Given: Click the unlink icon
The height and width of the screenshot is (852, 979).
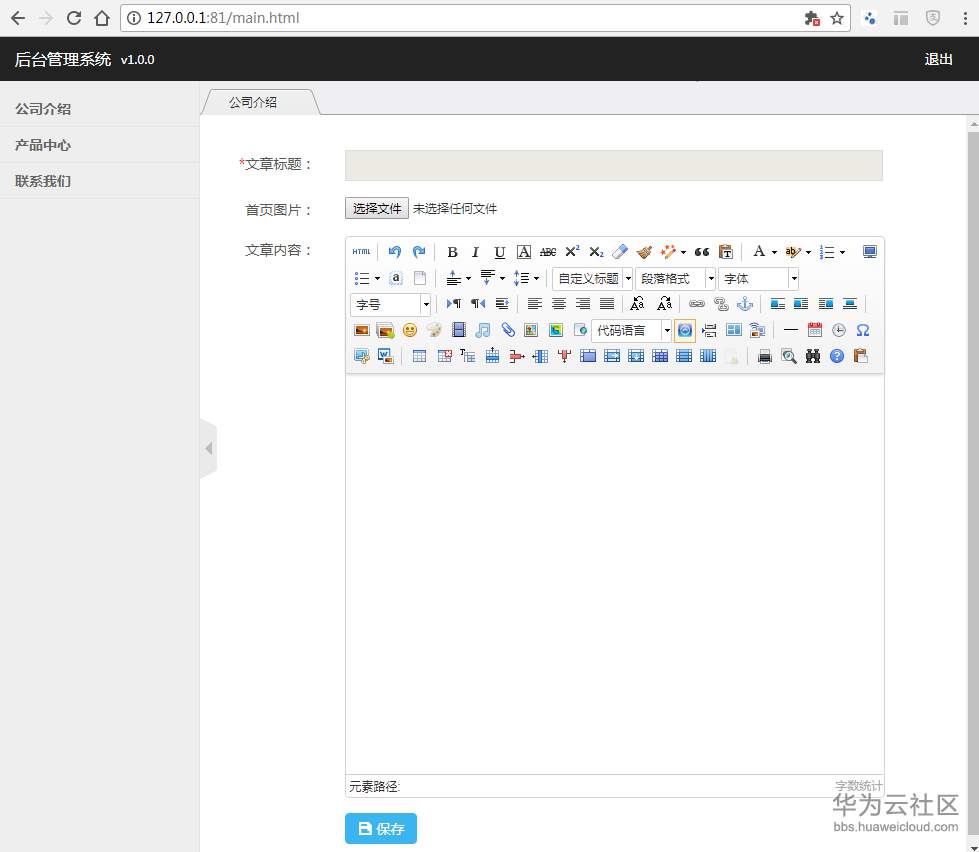Looking at the screenshot, I should coord(721,304).
